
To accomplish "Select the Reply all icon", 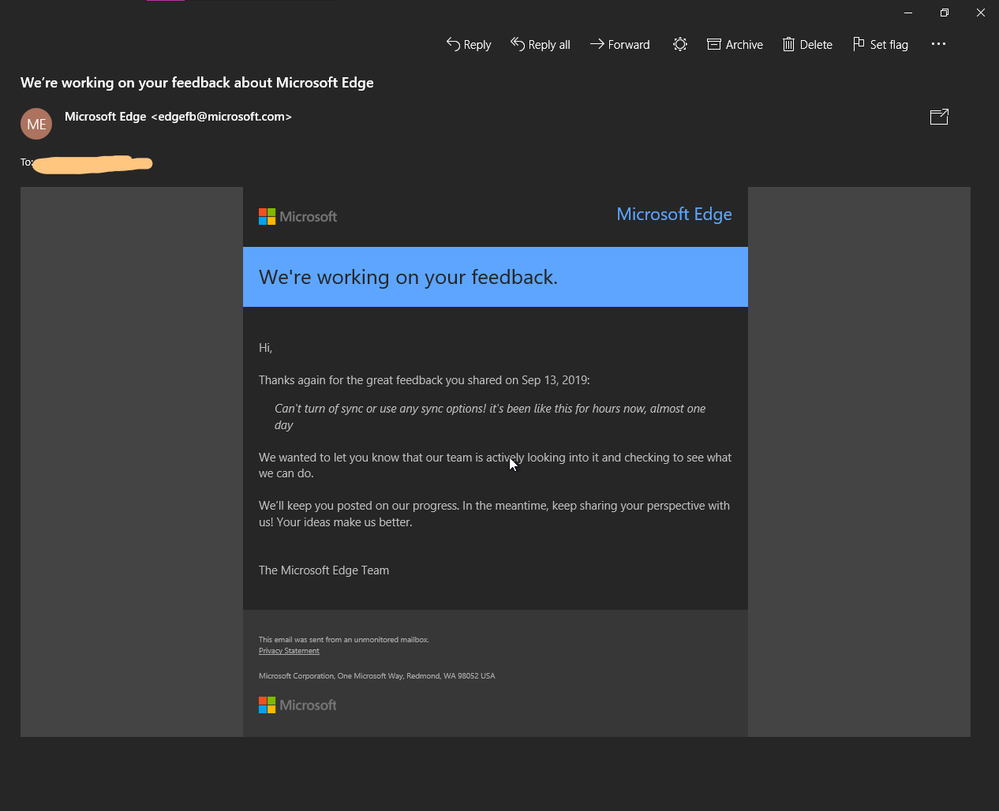I will [x=517, y=44].
